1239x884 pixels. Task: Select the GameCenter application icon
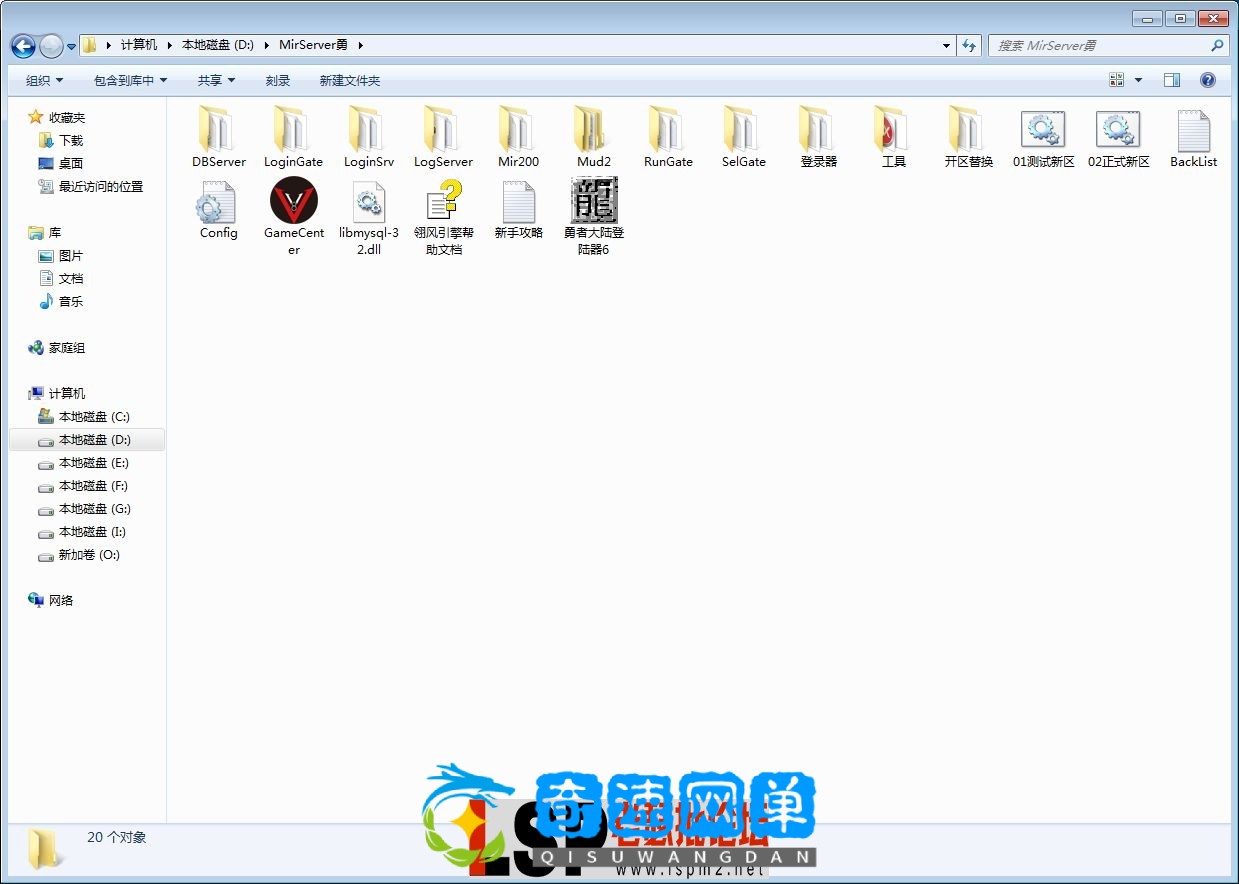coord(294,202)
